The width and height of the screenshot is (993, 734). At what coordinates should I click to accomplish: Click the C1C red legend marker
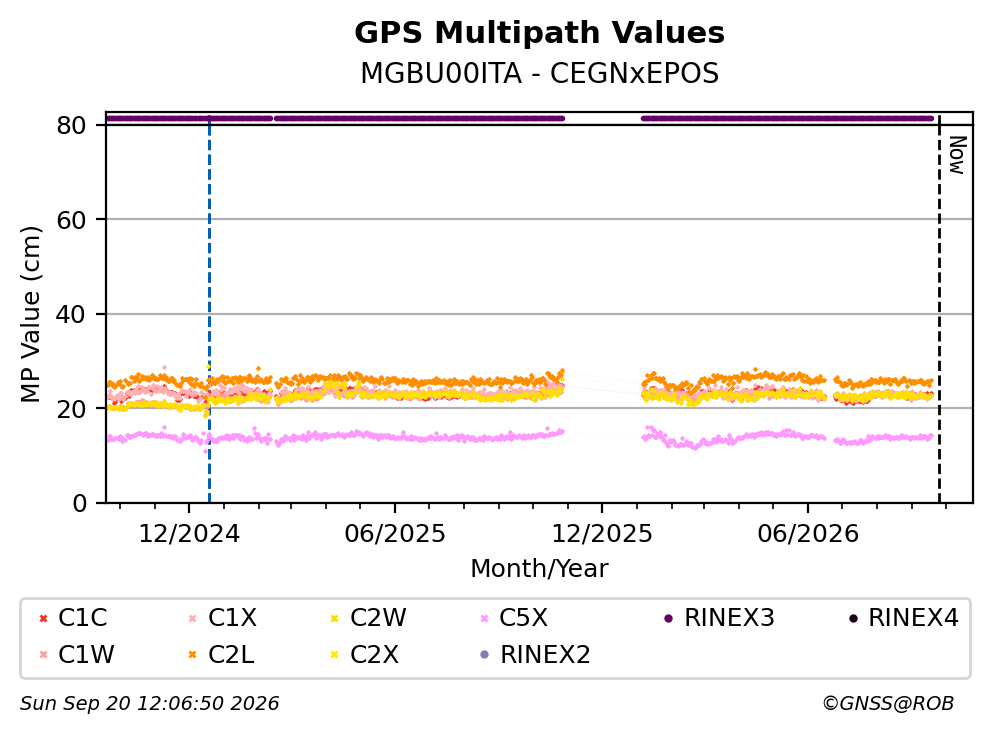[x=44, y=619]
